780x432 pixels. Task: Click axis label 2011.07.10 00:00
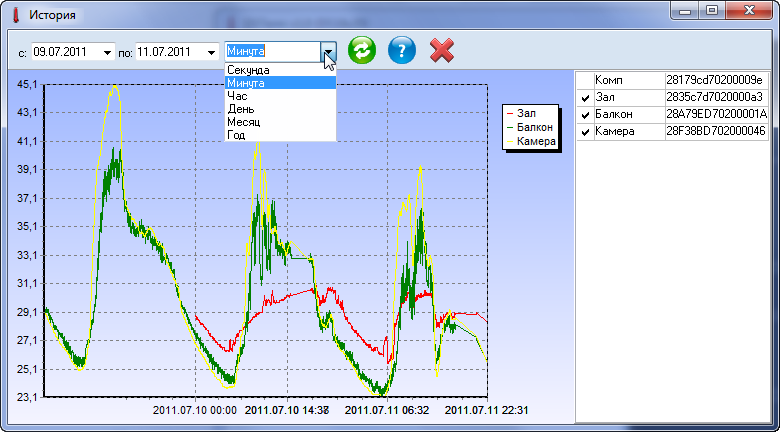pos(195,411)
